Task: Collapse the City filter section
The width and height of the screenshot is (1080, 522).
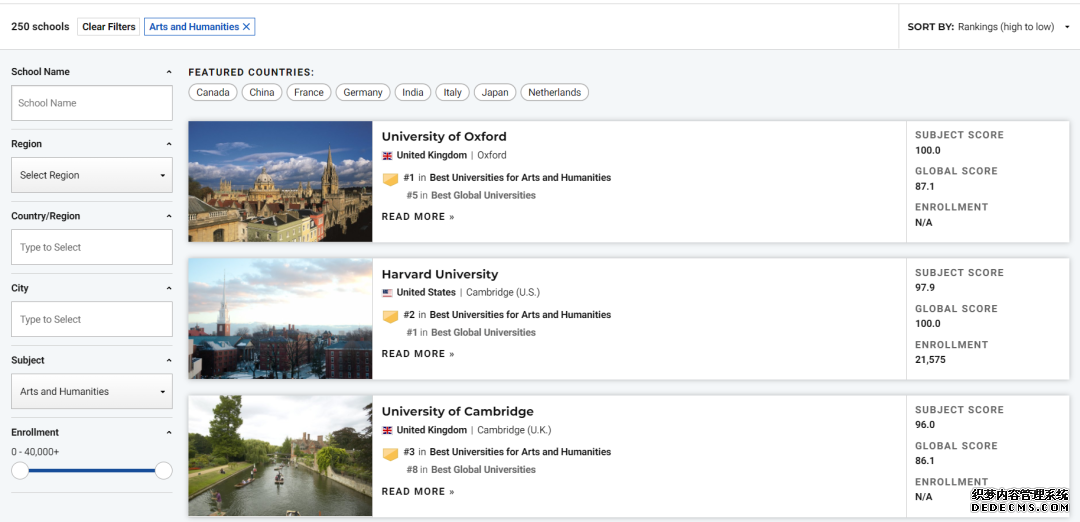Action: coord(169,289)
